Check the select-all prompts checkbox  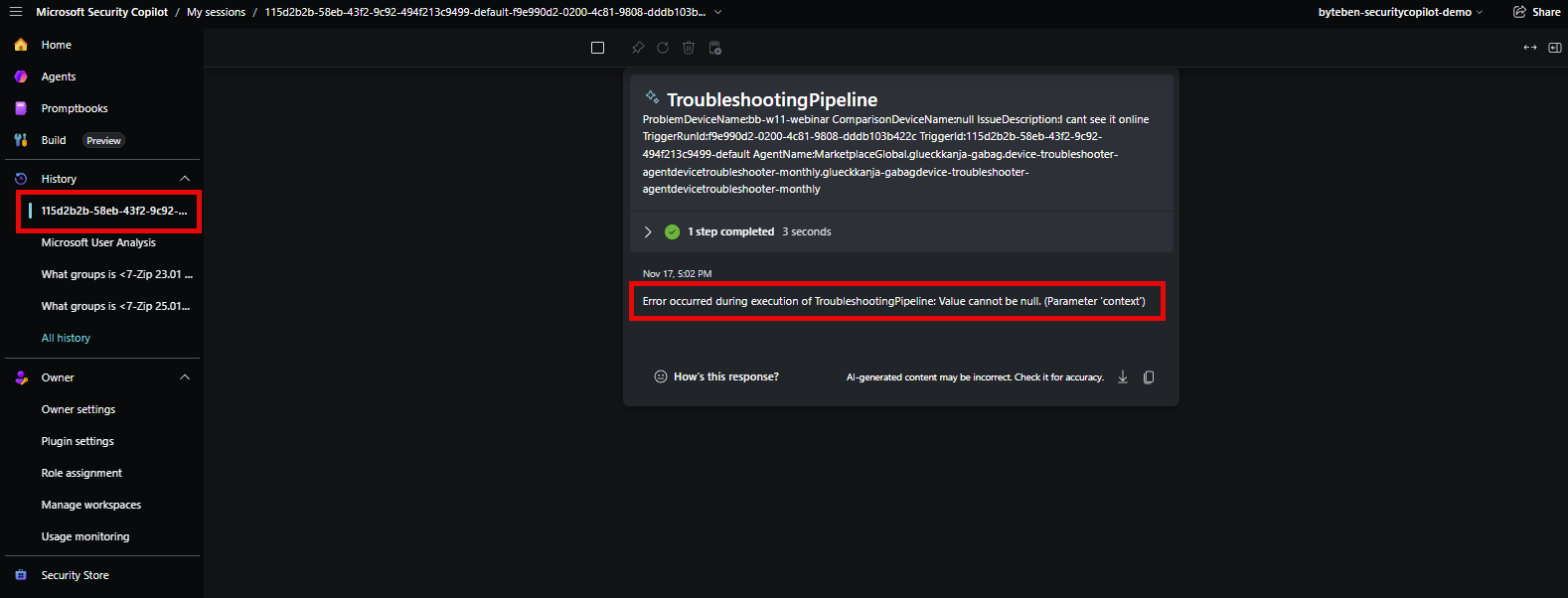tap(597, 48)
